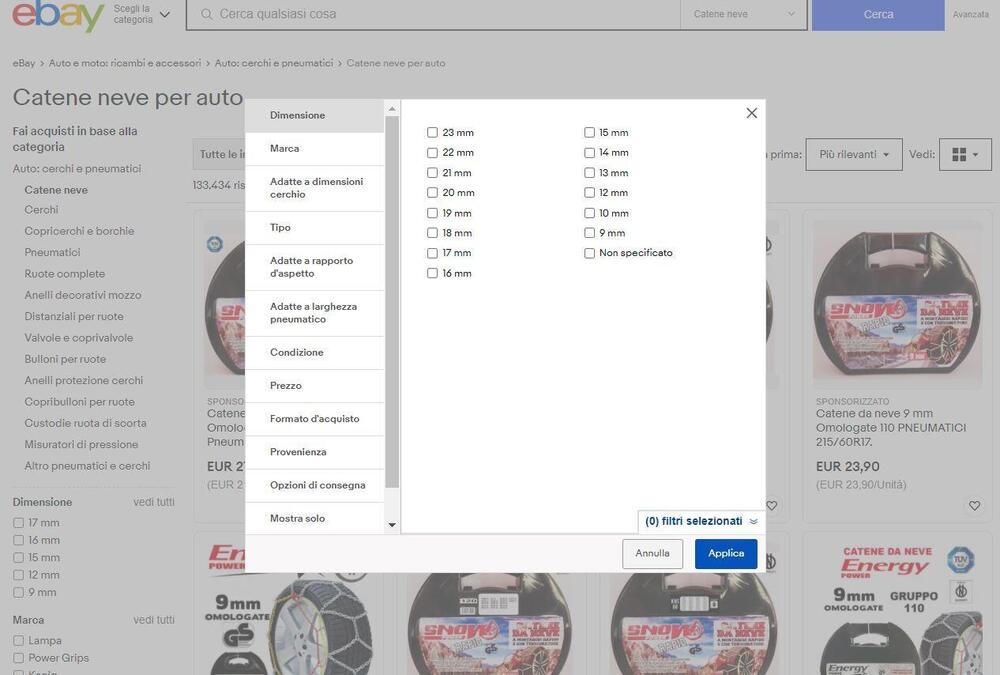This screenshot has width=1000, height=675.
Task: Switch to Adatte a dimensioni cerchio tab
Action: point(314,188)
